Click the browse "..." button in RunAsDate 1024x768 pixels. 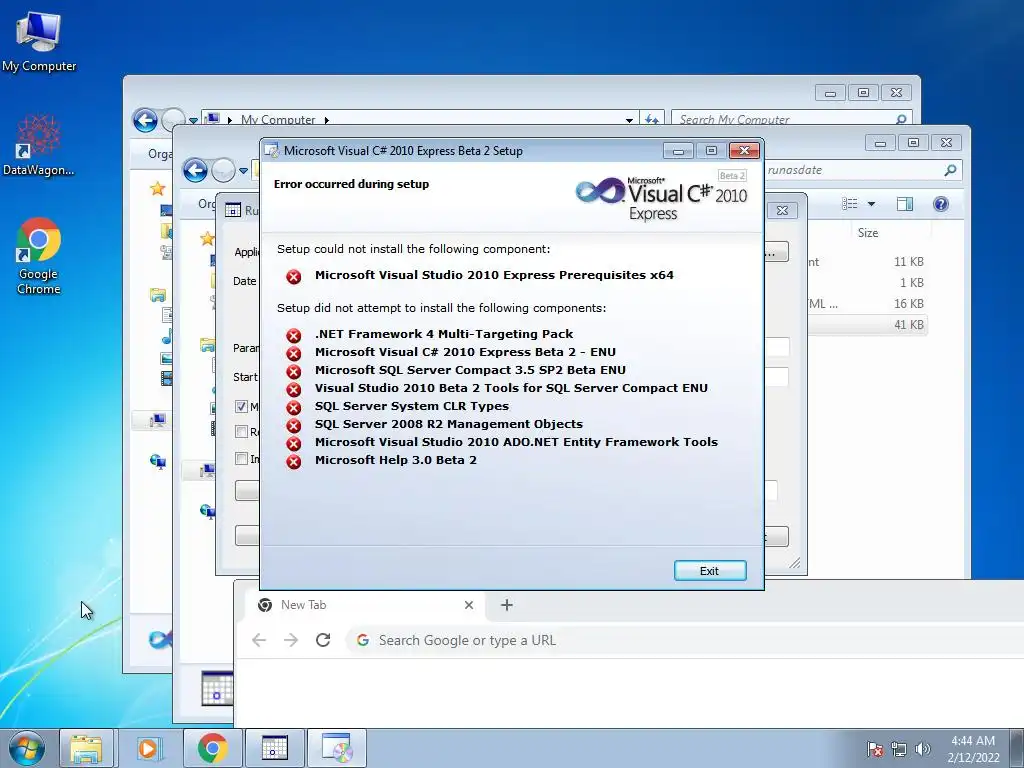(776, 251)
